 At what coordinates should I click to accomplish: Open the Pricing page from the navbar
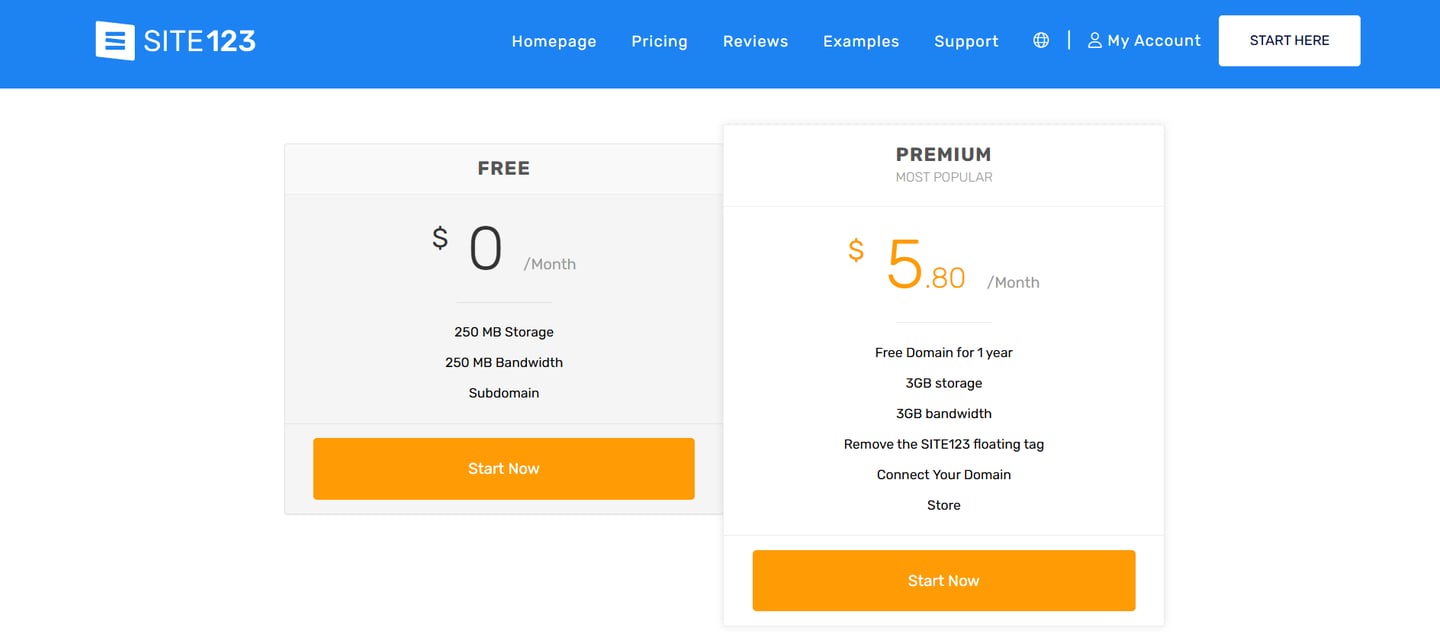pyautogui.click(x=659, y=41)
